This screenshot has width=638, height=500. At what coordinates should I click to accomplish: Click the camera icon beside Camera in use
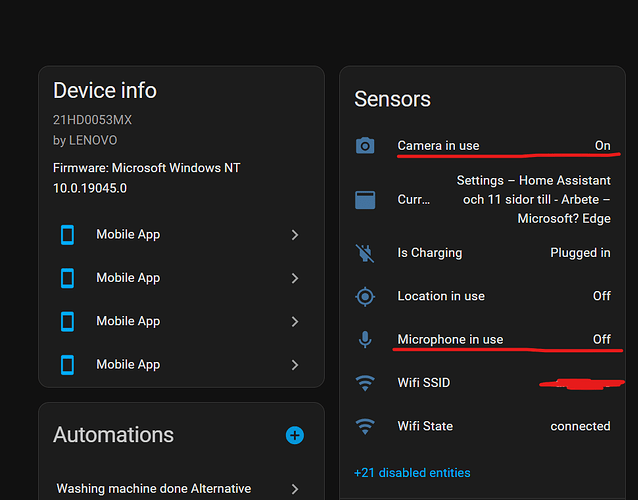[x=365, y=146]
